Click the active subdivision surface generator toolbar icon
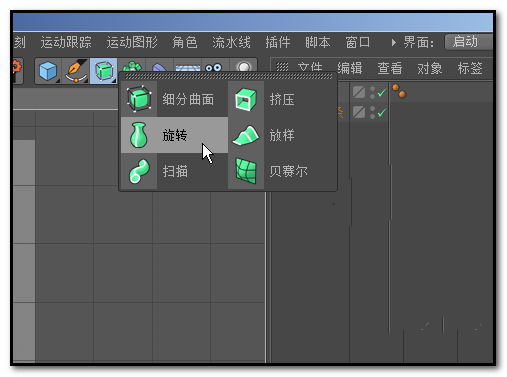 104,71
